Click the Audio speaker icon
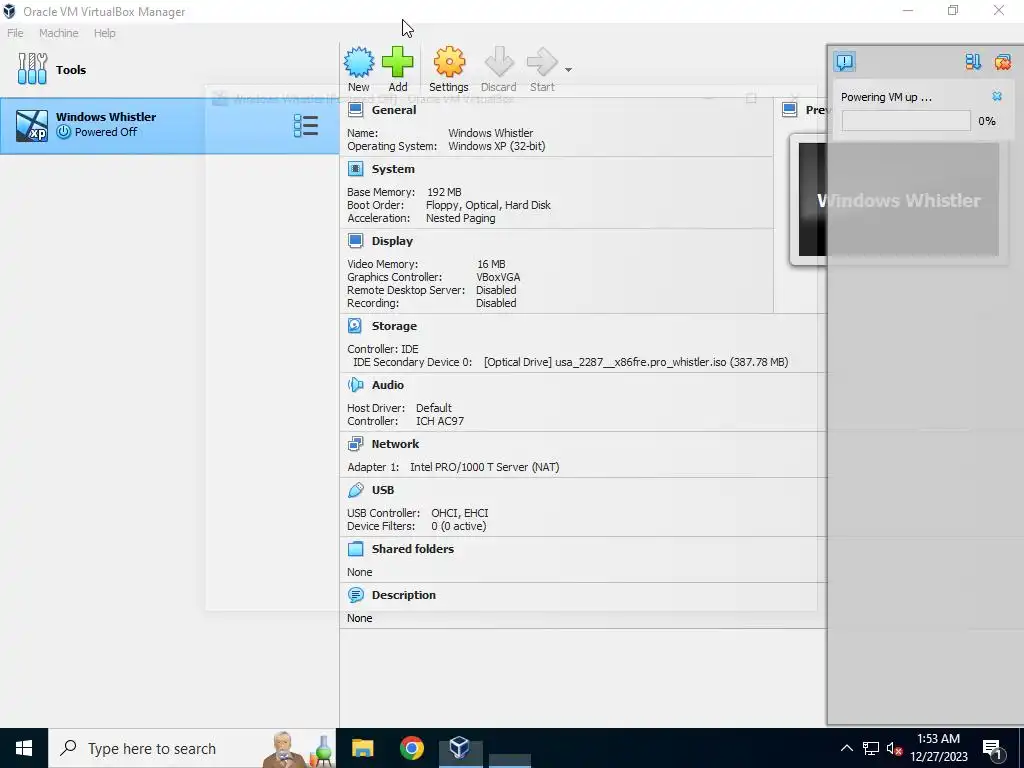This screenshot has height=768, width=1024. tap(355, 385)
